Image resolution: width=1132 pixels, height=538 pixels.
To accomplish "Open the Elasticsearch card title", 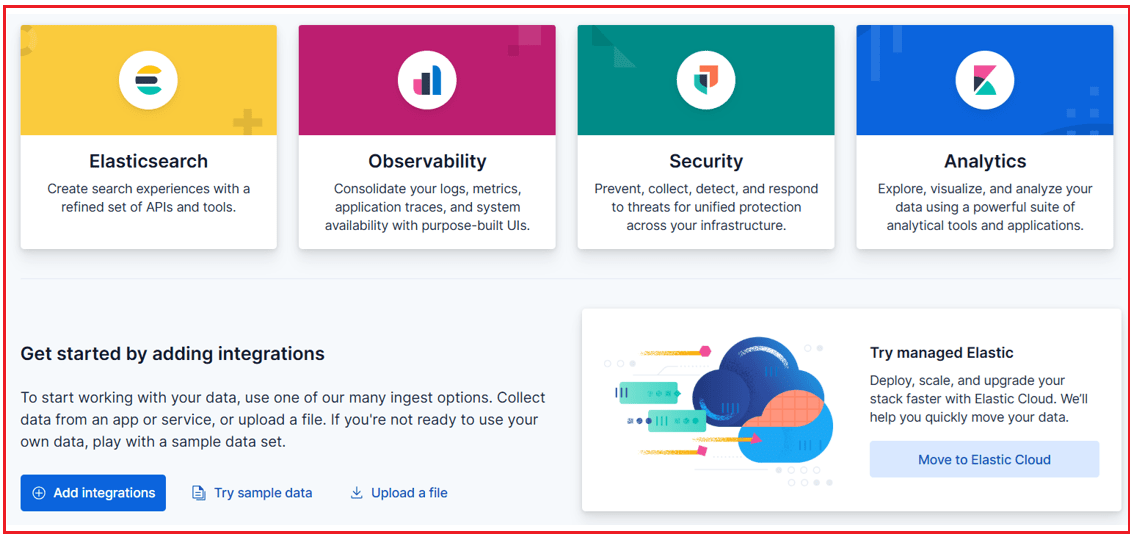I will click(x=148, y=161).
